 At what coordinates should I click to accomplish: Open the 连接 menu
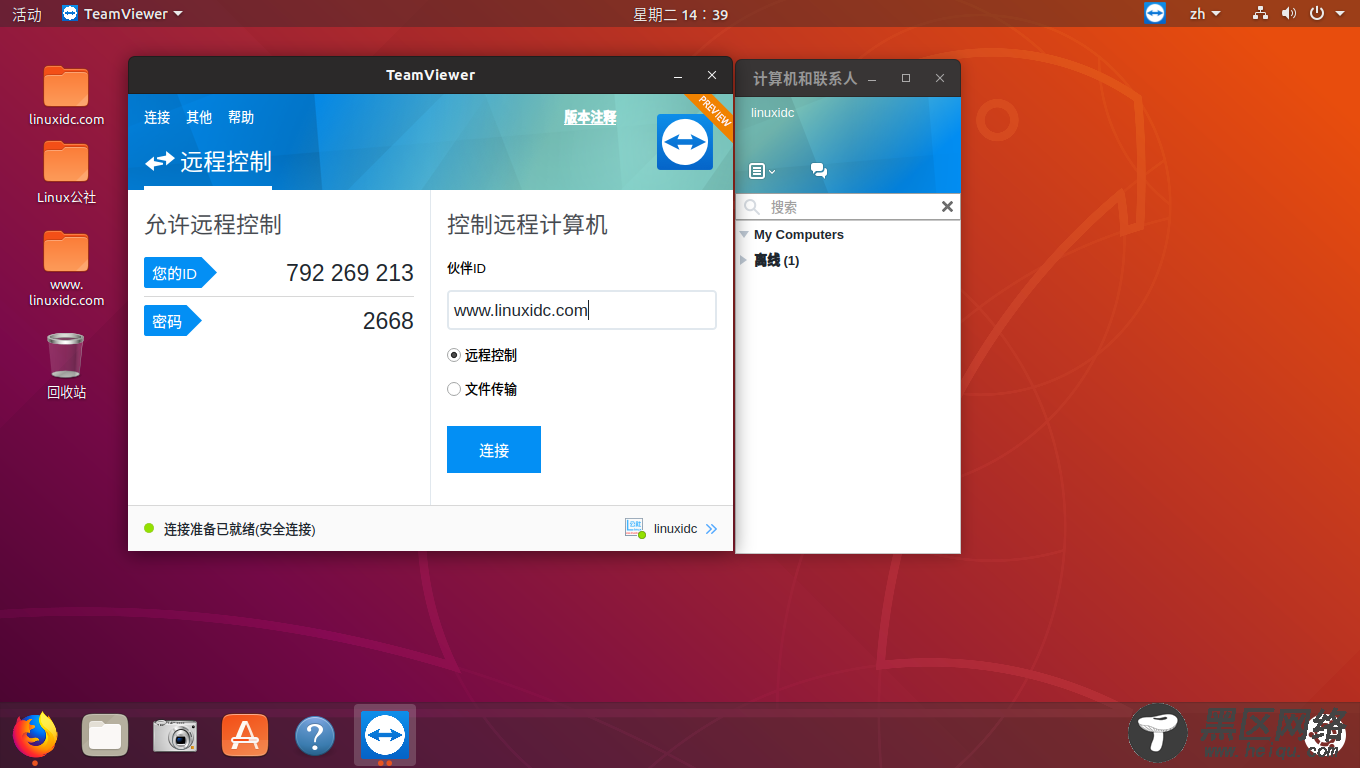click(157, 117)
